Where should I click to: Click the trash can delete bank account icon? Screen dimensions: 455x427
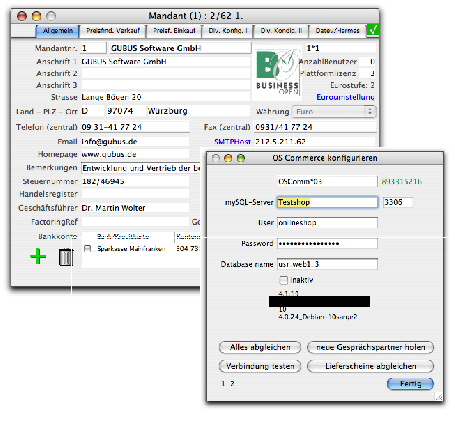click(66, 257)
